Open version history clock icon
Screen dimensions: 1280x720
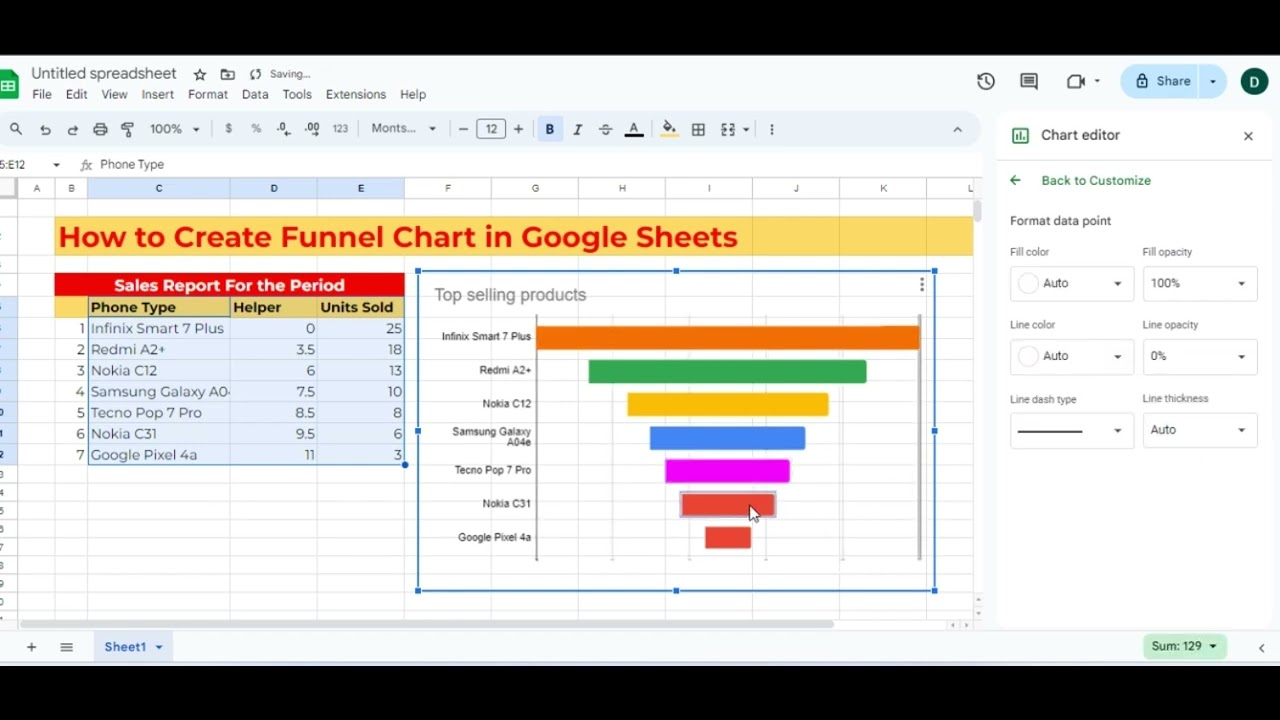(x=986, y=81)
